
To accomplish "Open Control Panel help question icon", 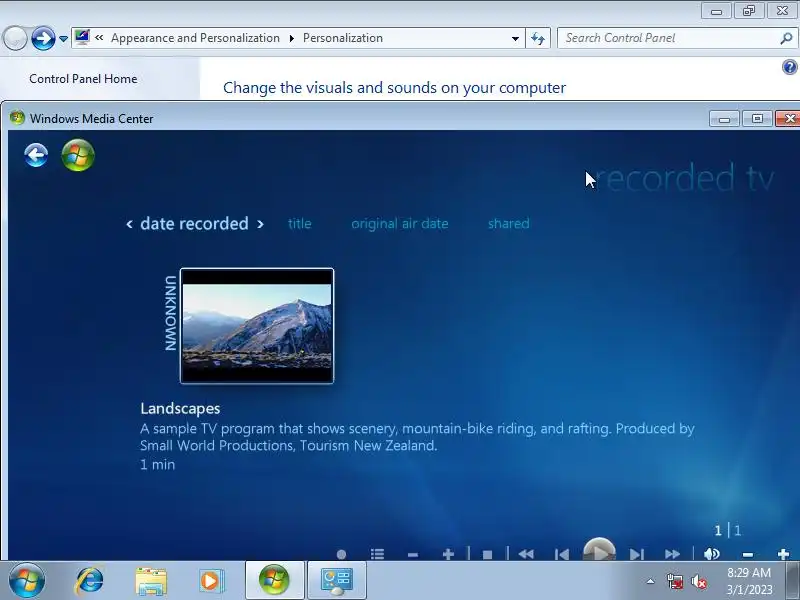I will 789,67.
